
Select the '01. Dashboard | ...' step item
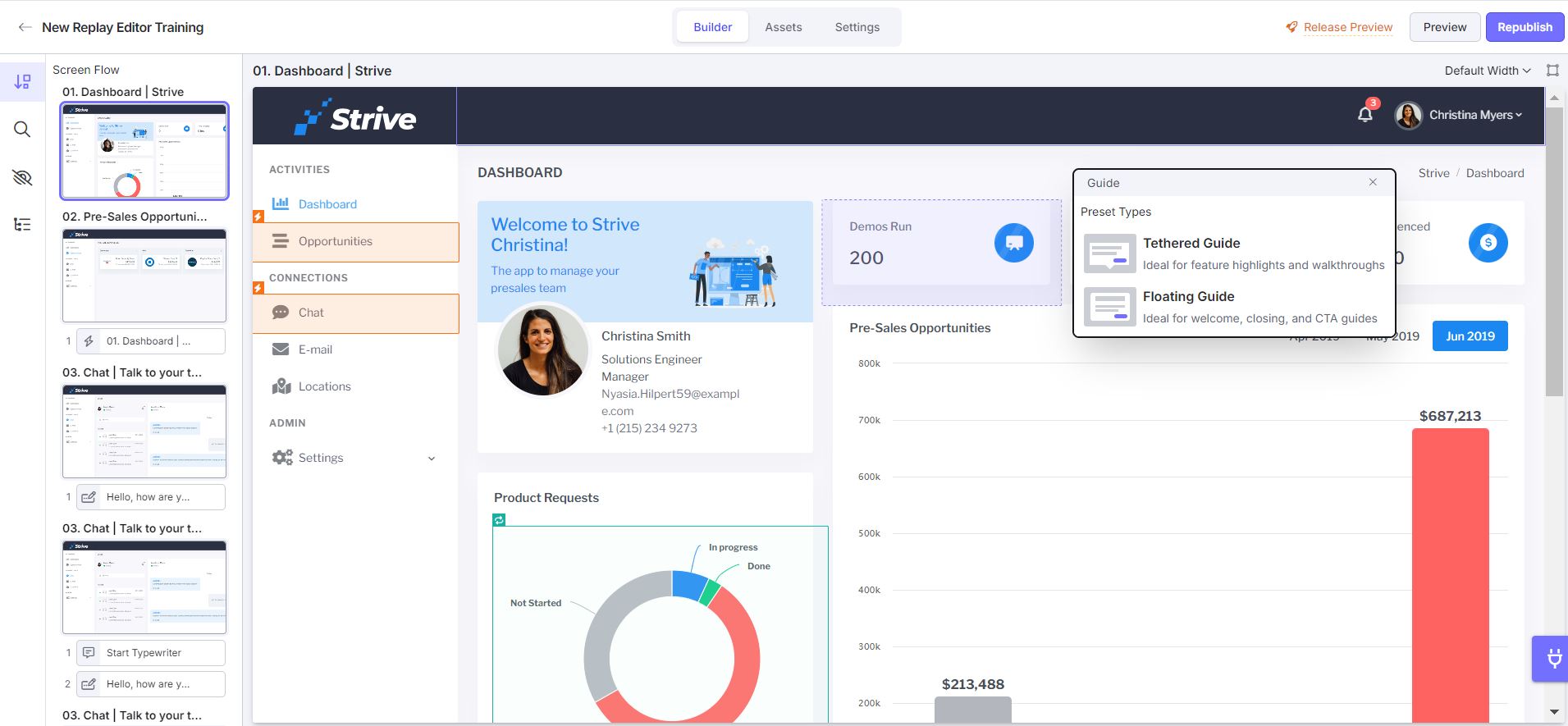pyautogui.click(x=151, y=341)
